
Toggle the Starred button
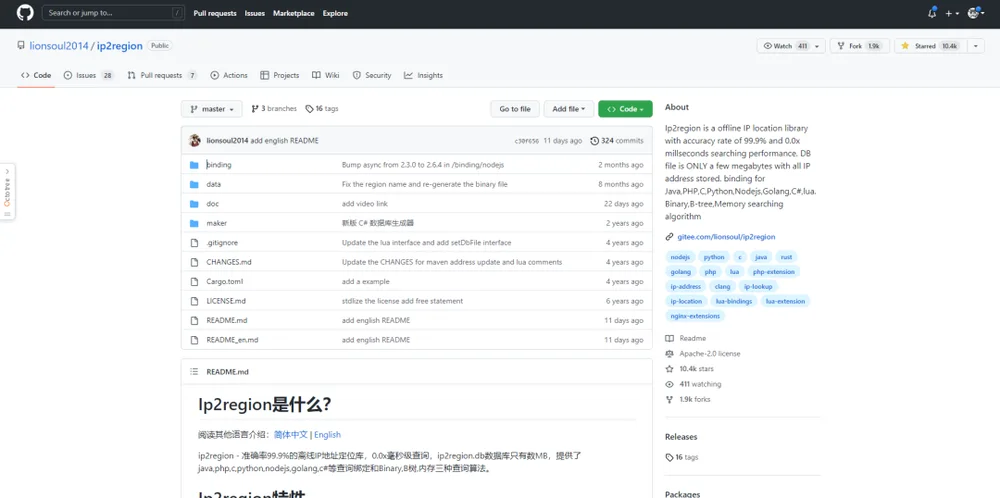930,46
